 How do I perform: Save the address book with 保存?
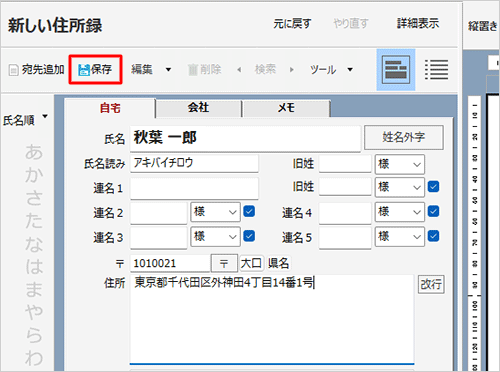(95, 69)
